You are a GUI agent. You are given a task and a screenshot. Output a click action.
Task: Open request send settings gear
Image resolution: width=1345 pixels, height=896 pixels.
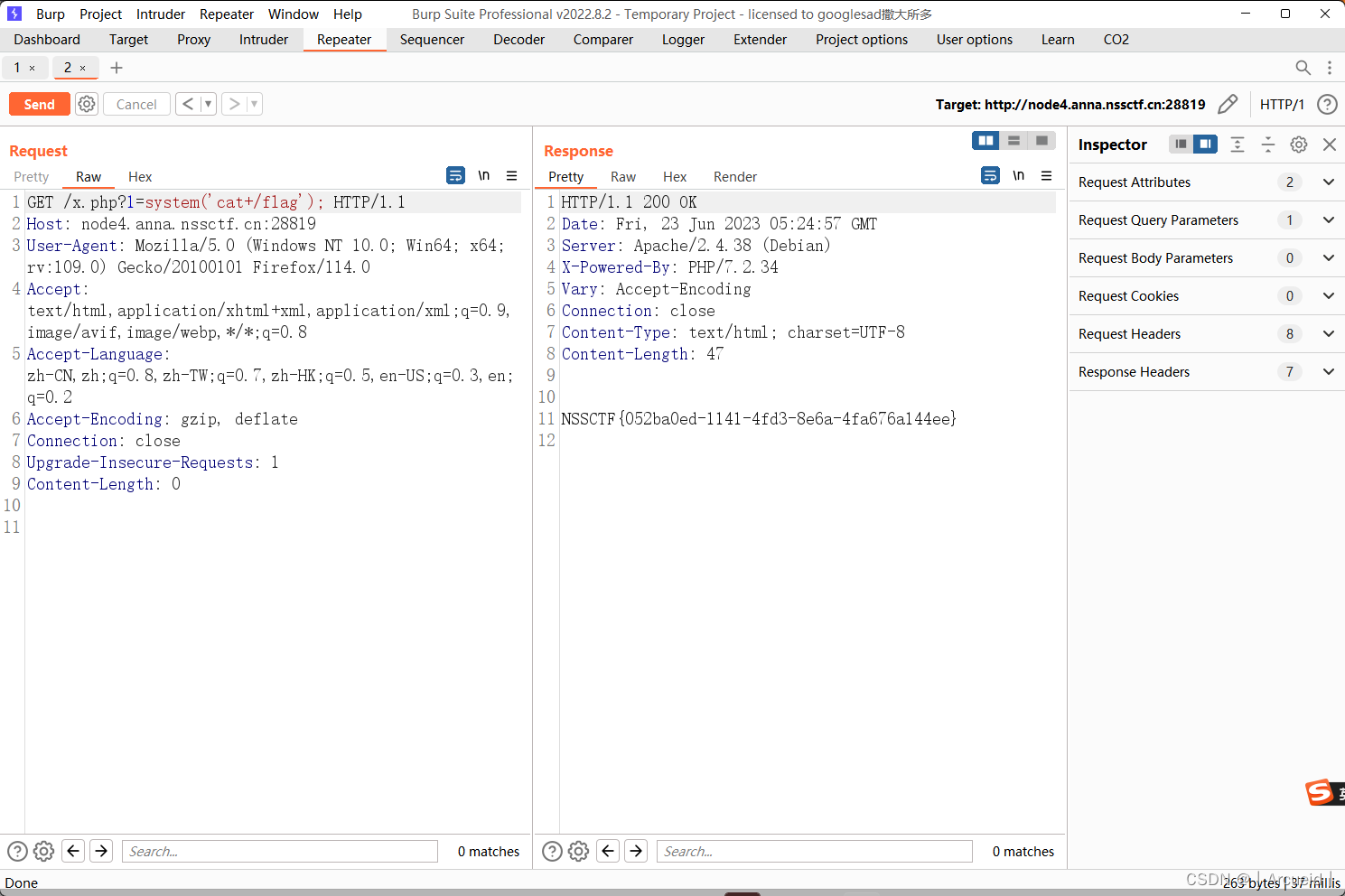(87, 104)
